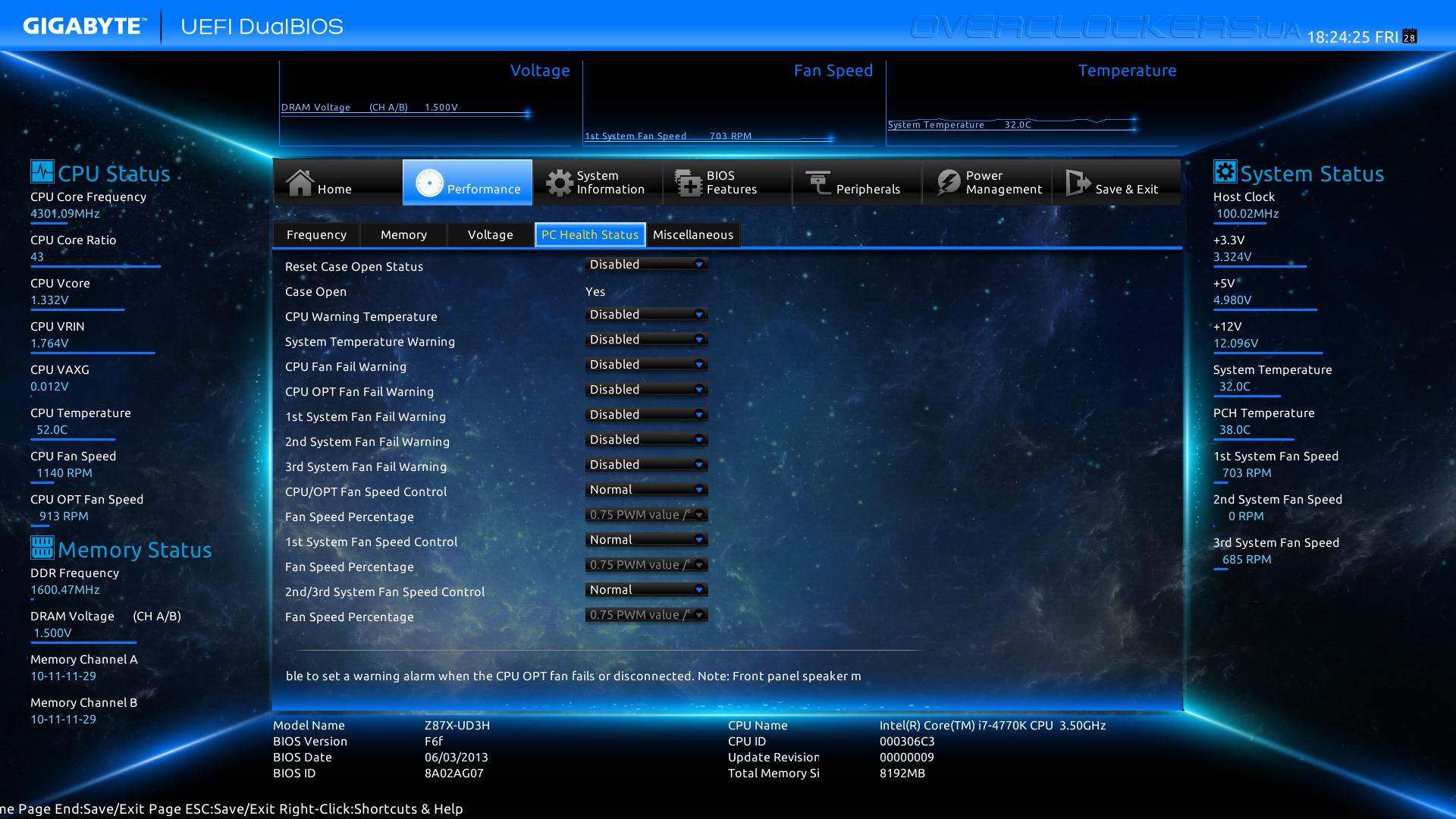1456x819 pixels.
Task: Open 3rd System Fan Fail Warning dropdown
Action: click(x=647, y=465)
